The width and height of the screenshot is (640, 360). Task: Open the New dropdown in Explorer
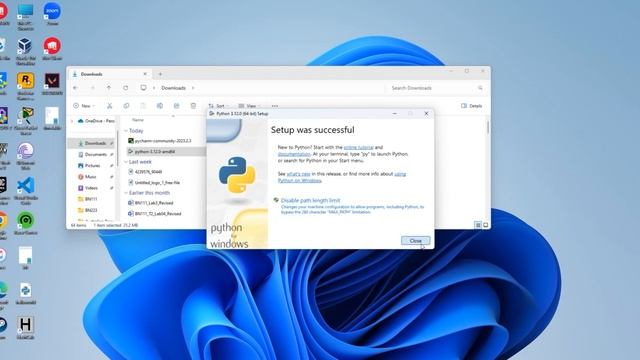84,106
